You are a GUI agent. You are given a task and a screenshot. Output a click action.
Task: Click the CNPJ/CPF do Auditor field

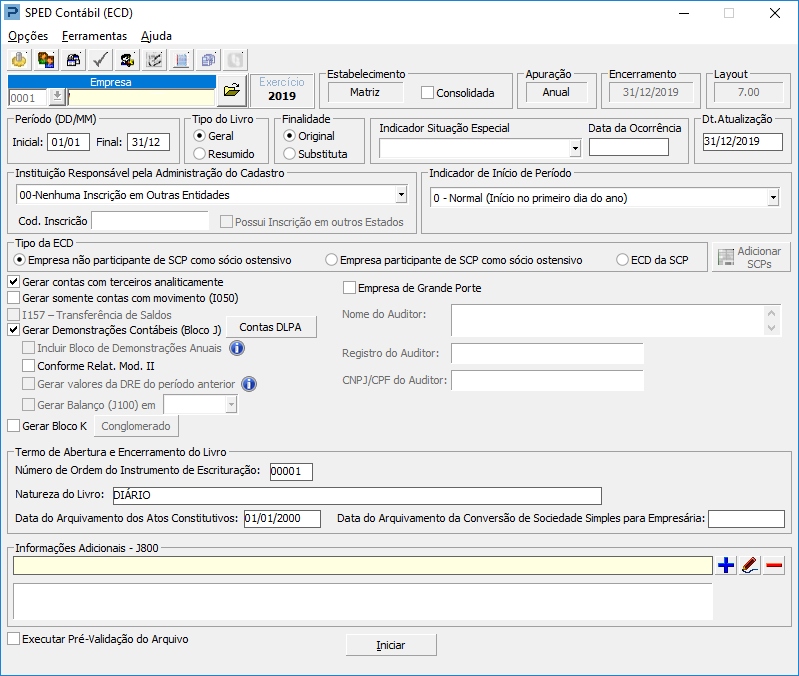click(x=547, y=381)
